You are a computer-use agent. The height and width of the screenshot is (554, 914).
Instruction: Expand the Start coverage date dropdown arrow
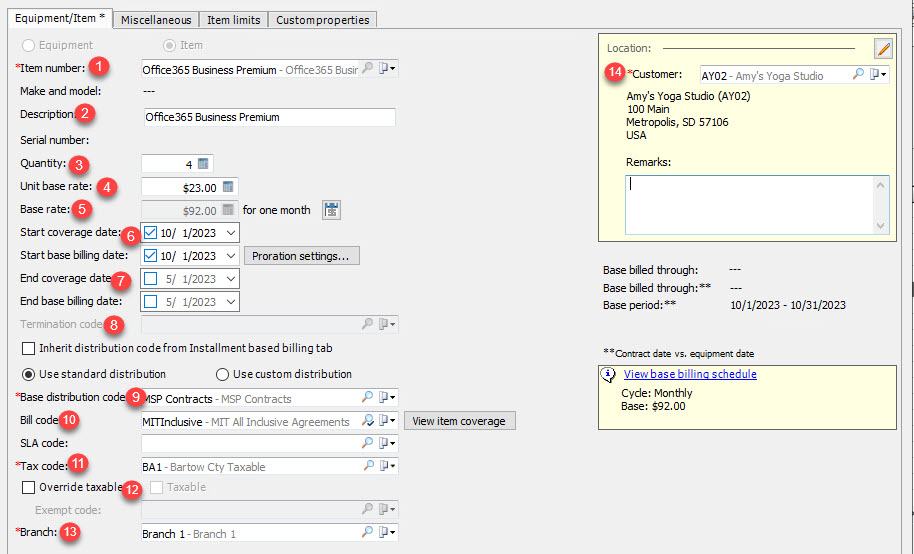pos(231,233)
